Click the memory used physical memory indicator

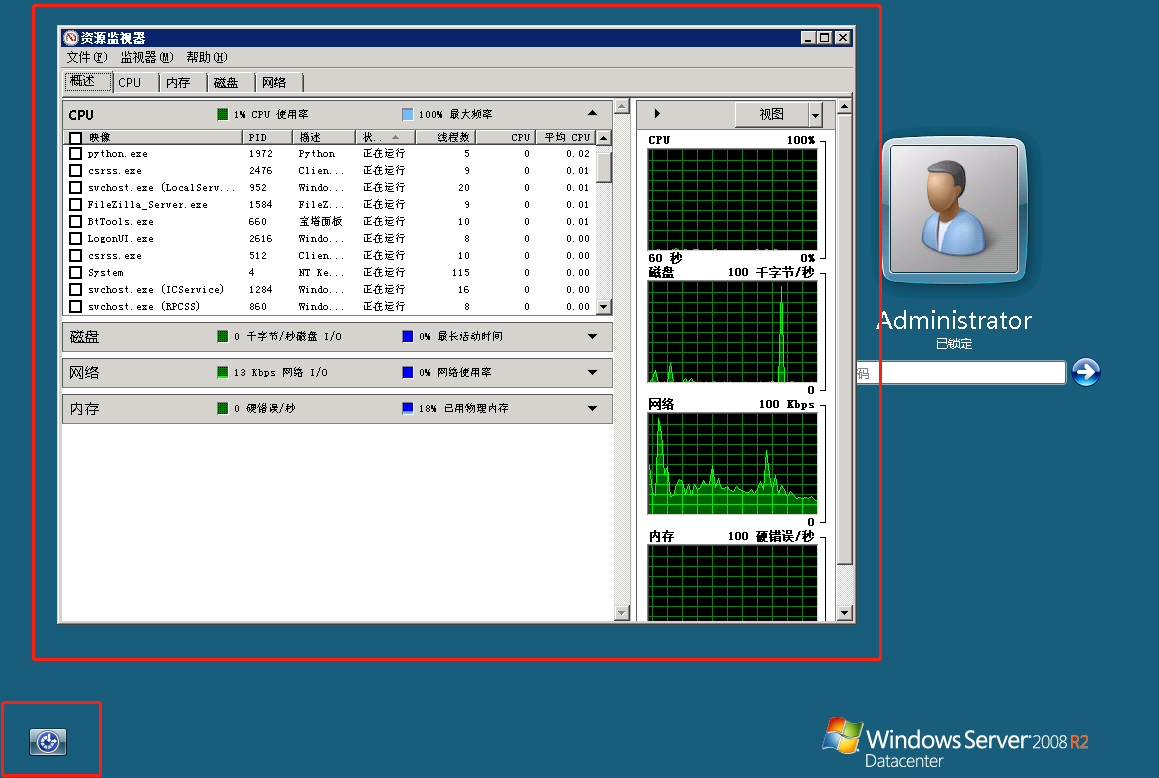tap(407, 409)
